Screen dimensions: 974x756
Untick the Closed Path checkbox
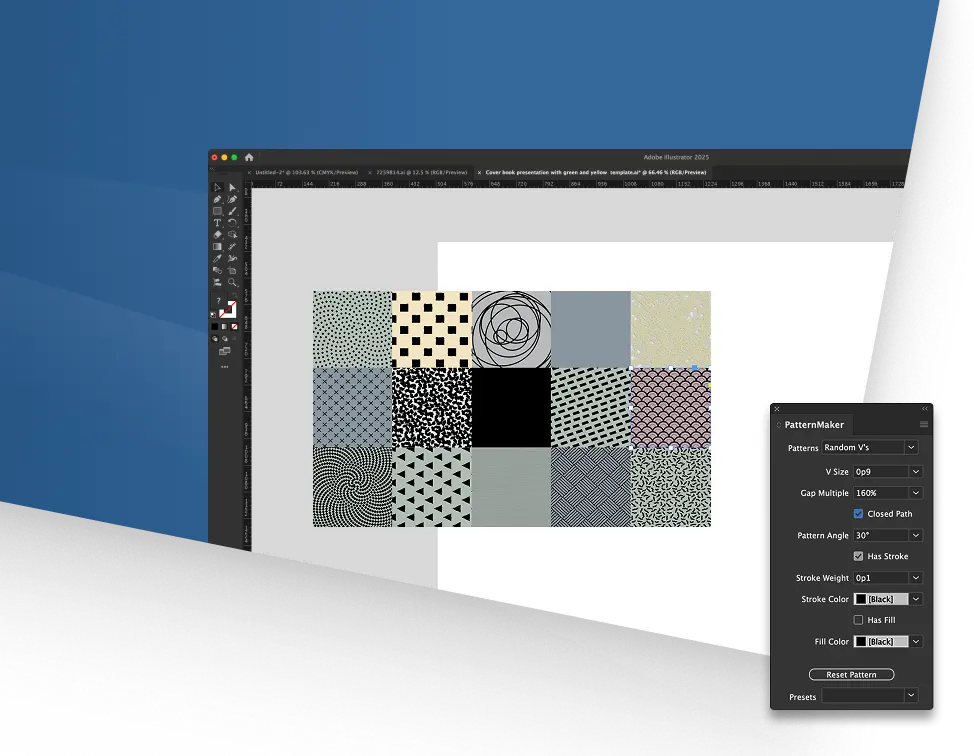[858, 514]
